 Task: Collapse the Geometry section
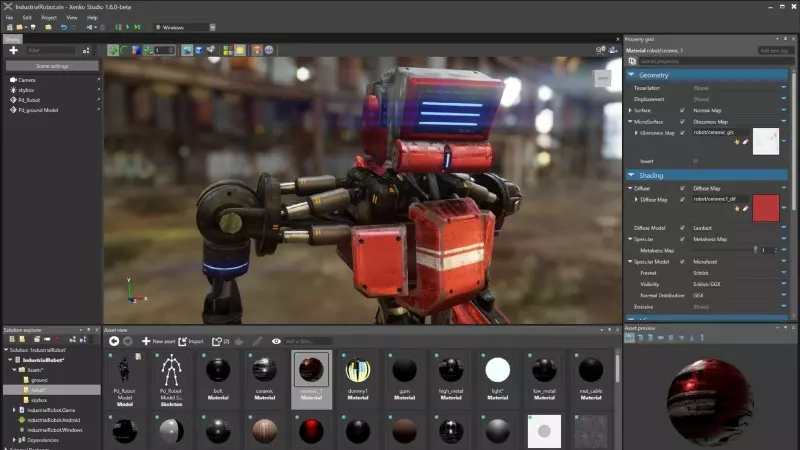[631, 74]
